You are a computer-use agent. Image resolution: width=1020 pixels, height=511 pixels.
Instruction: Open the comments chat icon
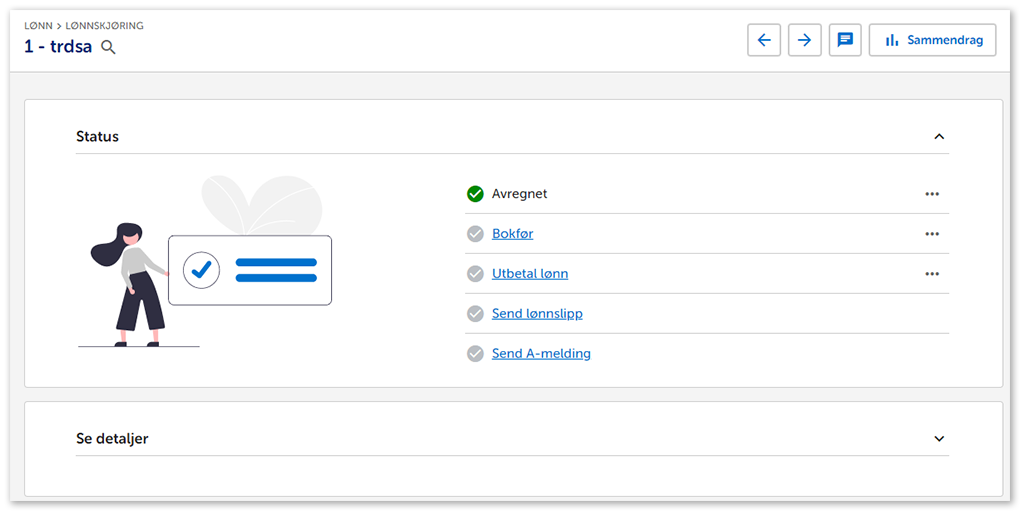click(845, 40)
